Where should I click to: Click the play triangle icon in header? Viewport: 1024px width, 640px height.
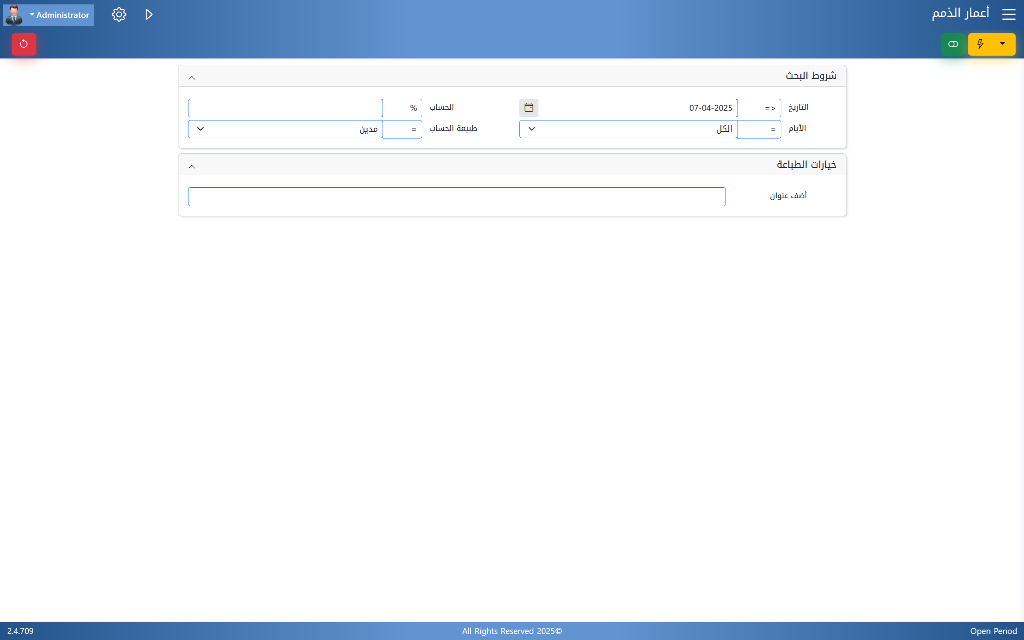pos(149,15)
